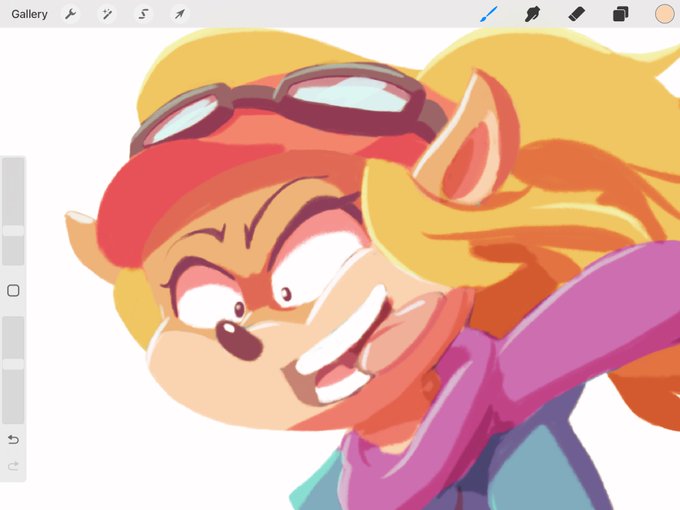
Task: Click the brush opacity slider handle
Action: [13, 363]
